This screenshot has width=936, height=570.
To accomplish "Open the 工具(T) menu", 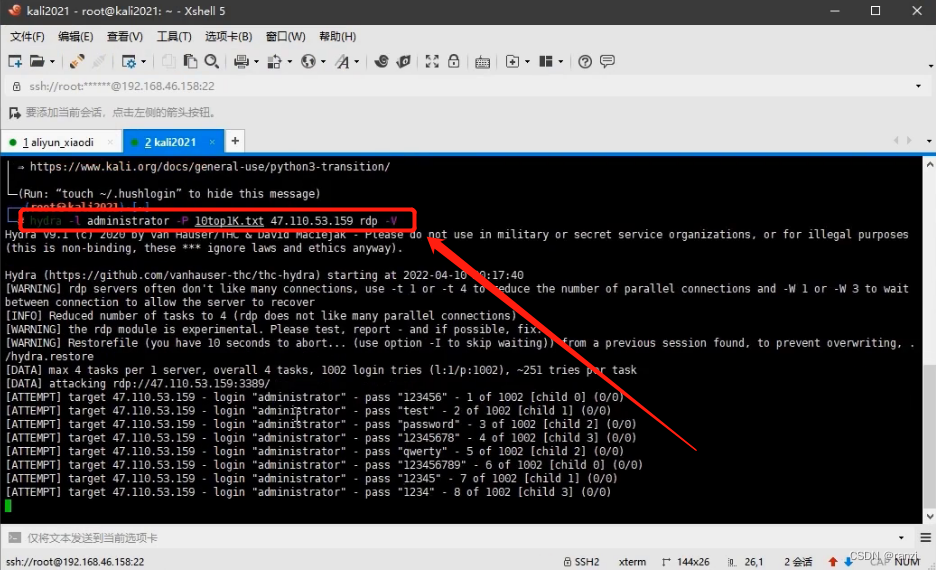I will (x=174, y=36).
